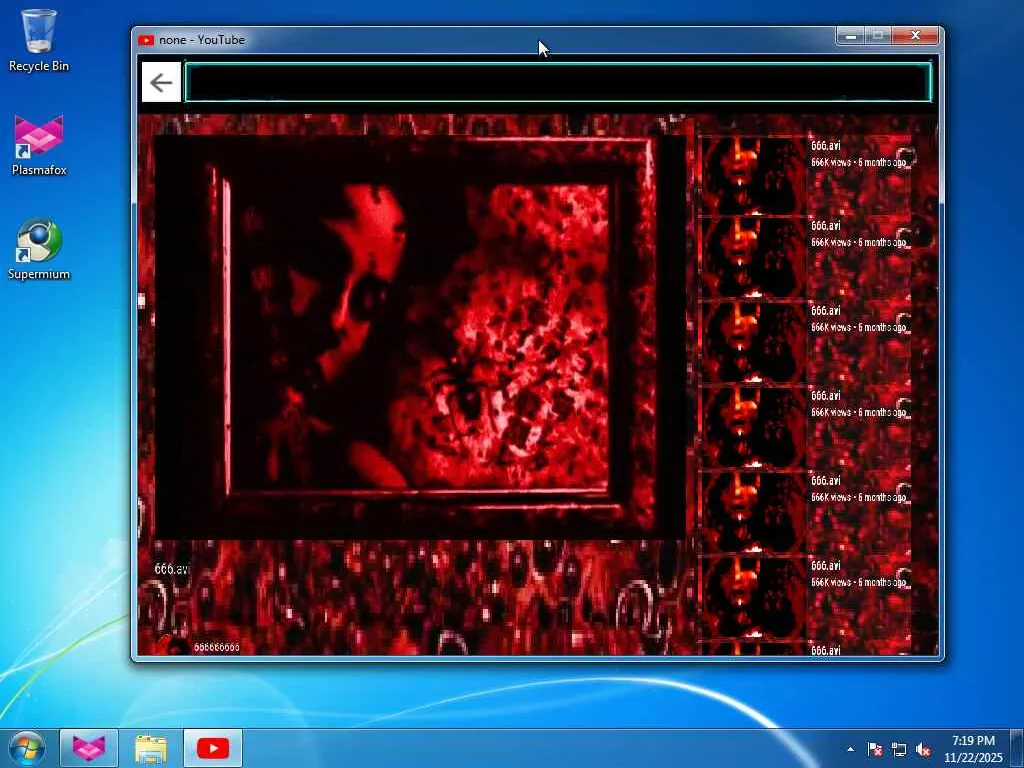This screenshot has width=1024, height=768.
Task: Click the main red video player
Action: pyautogui.click(x=419, y=337)
